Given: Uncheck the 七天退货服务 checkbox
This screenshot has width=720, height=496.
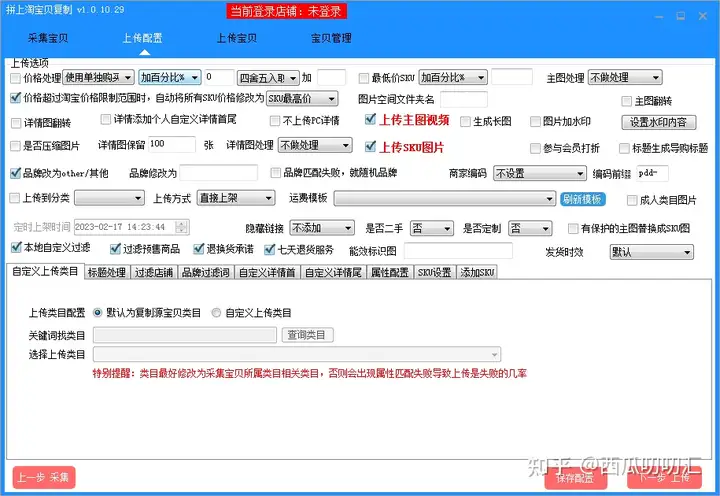Looking at the screenshot, I should (x=270, y=249).
